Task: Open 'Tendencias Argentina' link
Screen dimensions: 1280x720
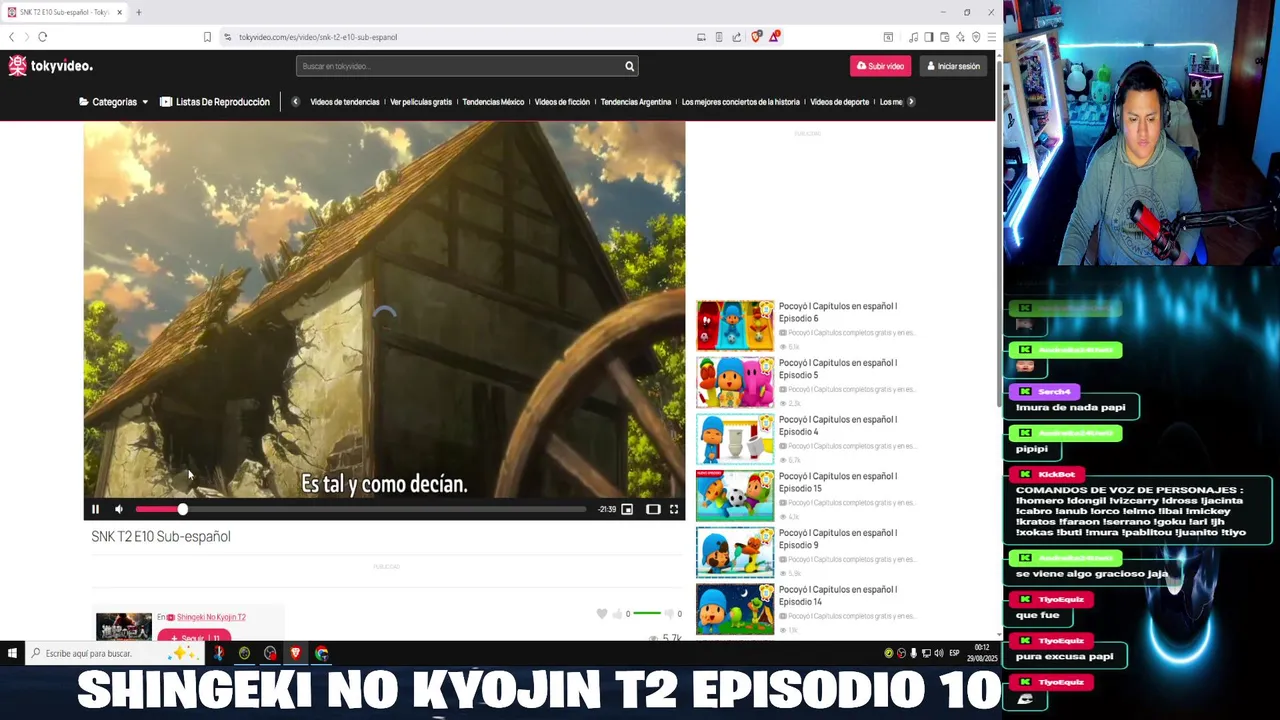Action: point(636,102)
